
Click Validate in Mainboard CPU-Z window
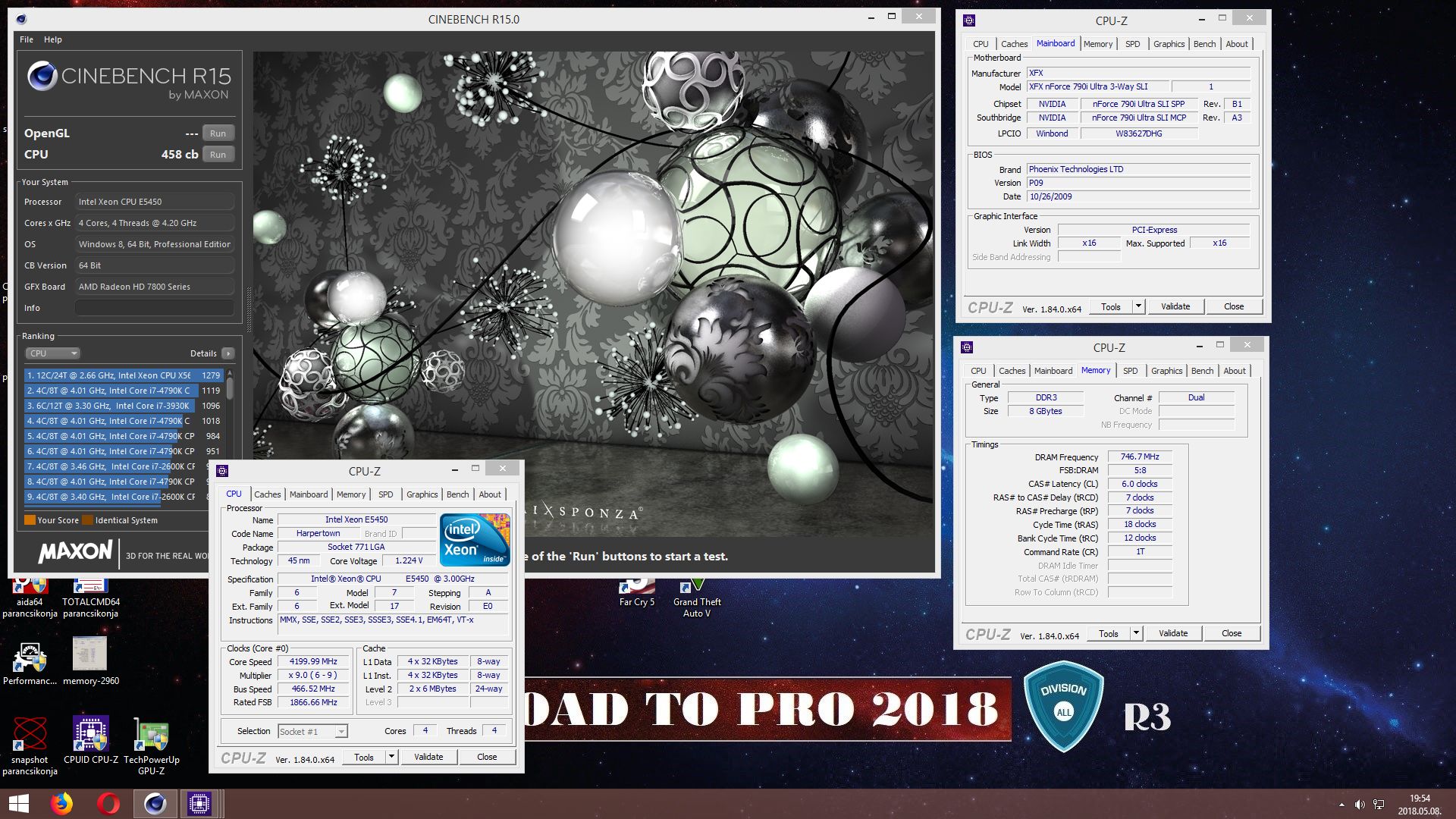pyautogui.click(x=1175, y=306)
